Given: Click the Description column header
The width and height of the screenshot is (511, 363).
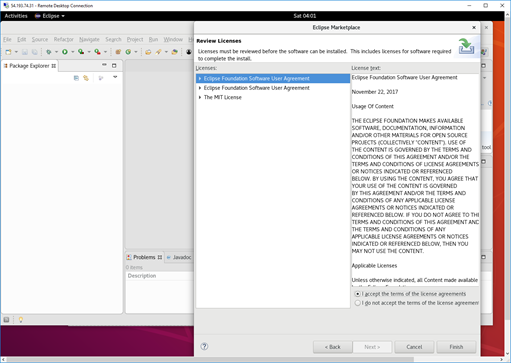Looking at the screenshot, I should 160,276.
